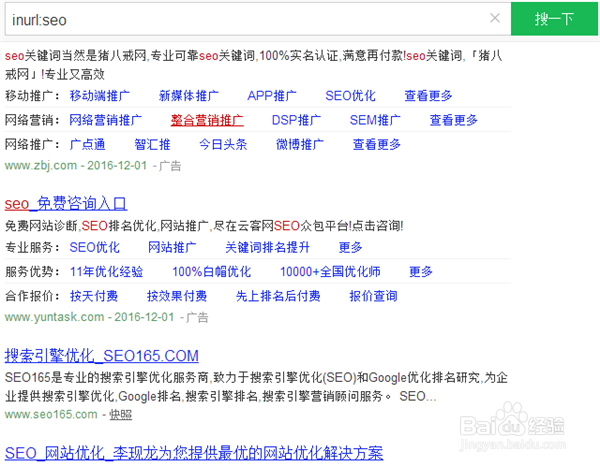
Task: Click 查看更多 in the 网络营销 row
Action: (453, 120)
